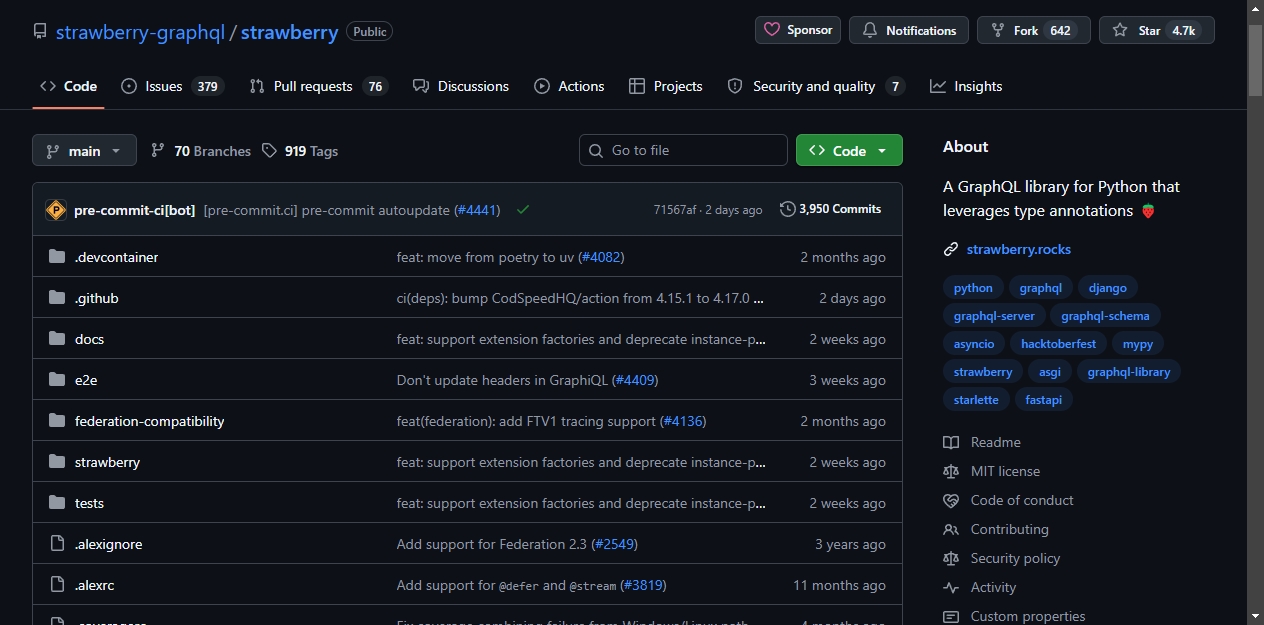Open the strawberry-graphql owner link
1264x625 pixels.
(x=140, y=32)
